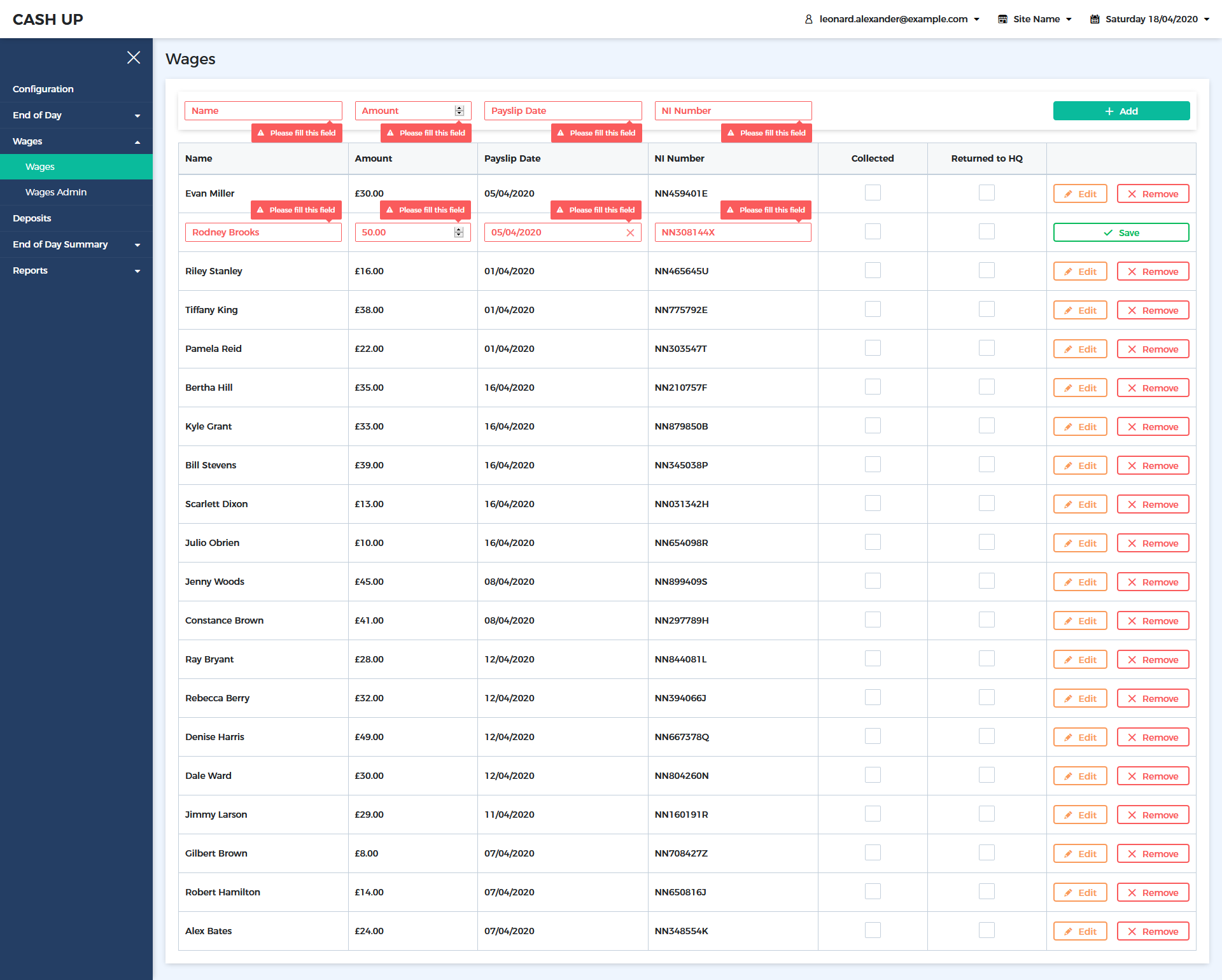Click the calendar icon next to Saturday date
1222x980 pixels.
(1095, 19)
